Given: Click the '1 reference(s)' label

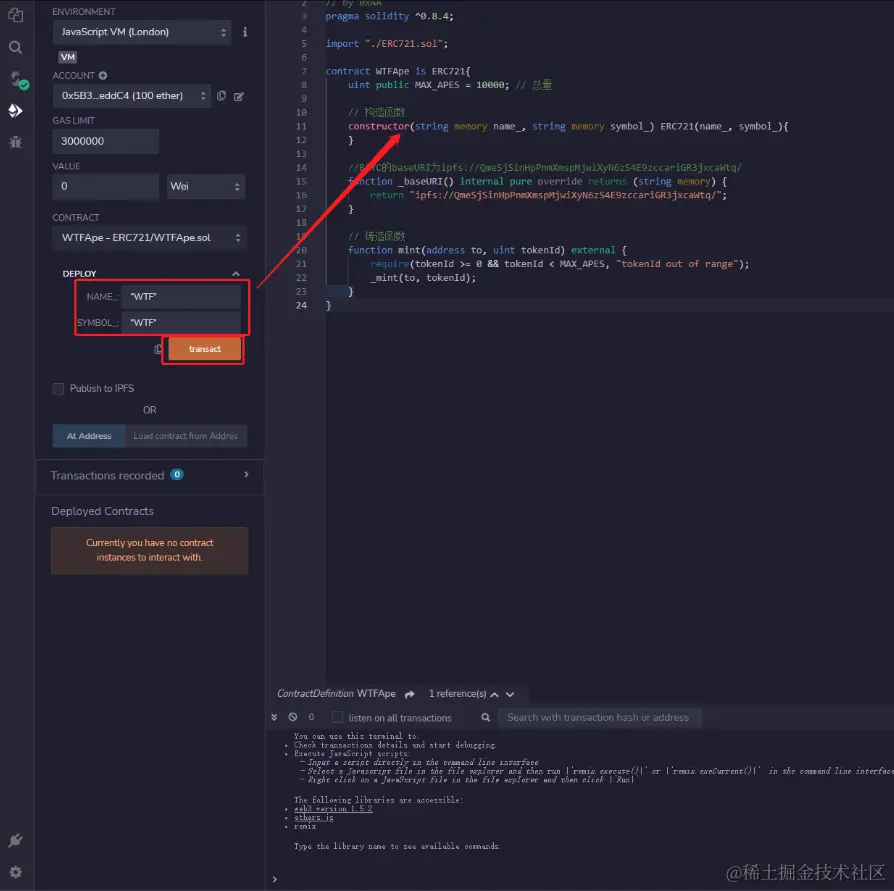Looking at the screenshot, I should (458, 694).
